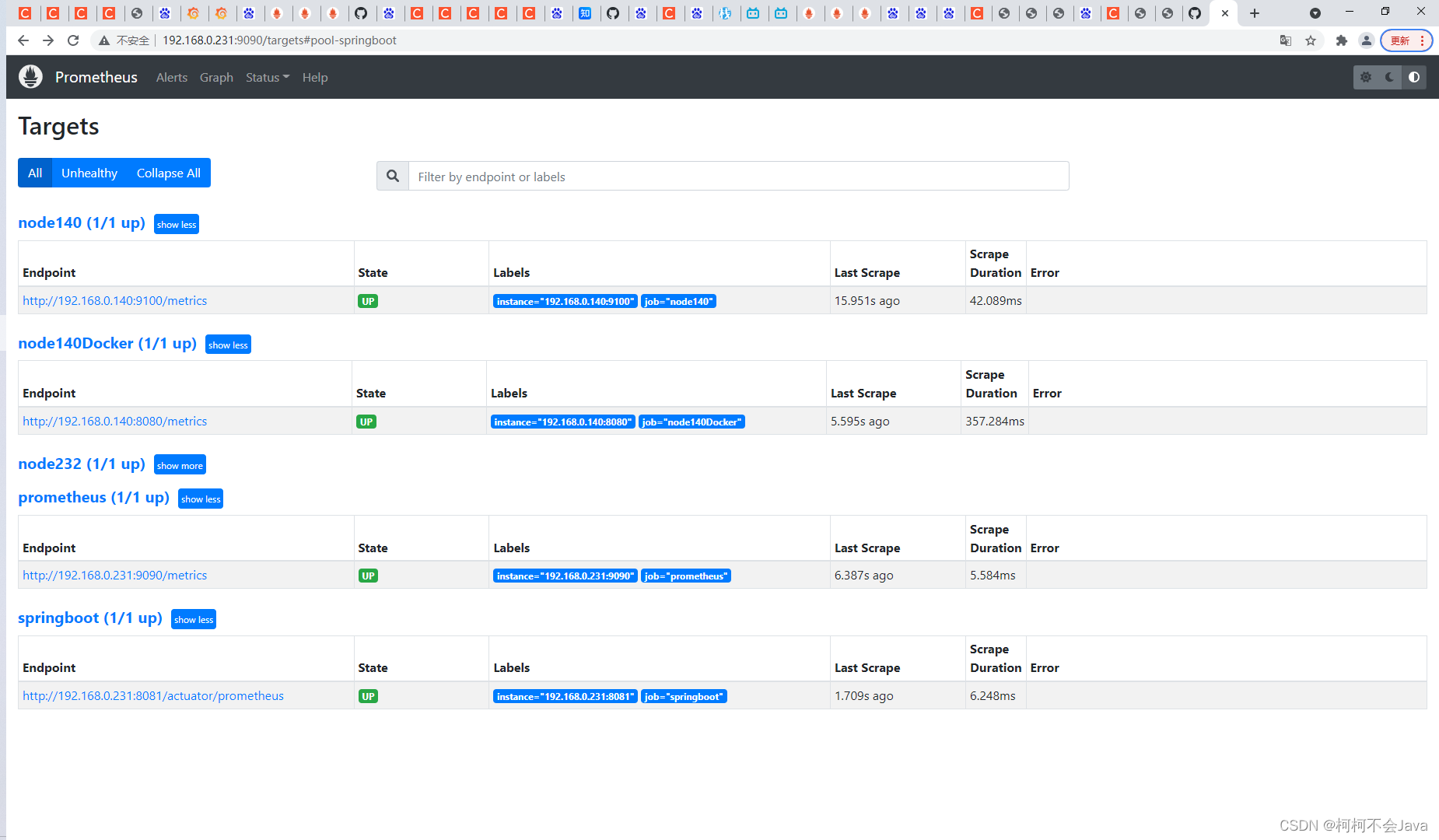Collapse springboot pool with show less
The width and height of the screenshot is (1439, 840).
coord(194,619)
